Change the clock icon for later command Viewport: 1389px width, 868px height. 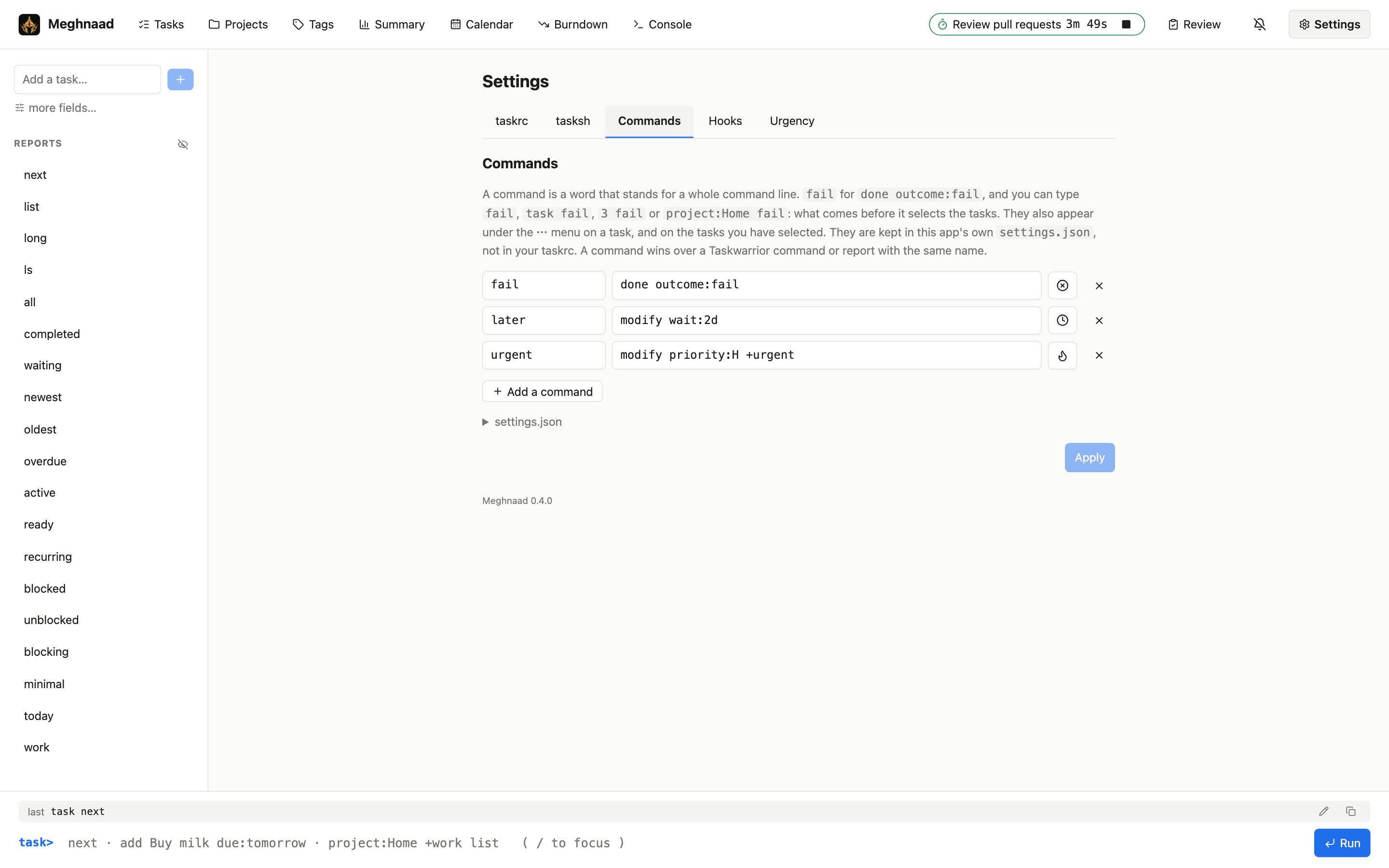click(x=1062, y=320)
